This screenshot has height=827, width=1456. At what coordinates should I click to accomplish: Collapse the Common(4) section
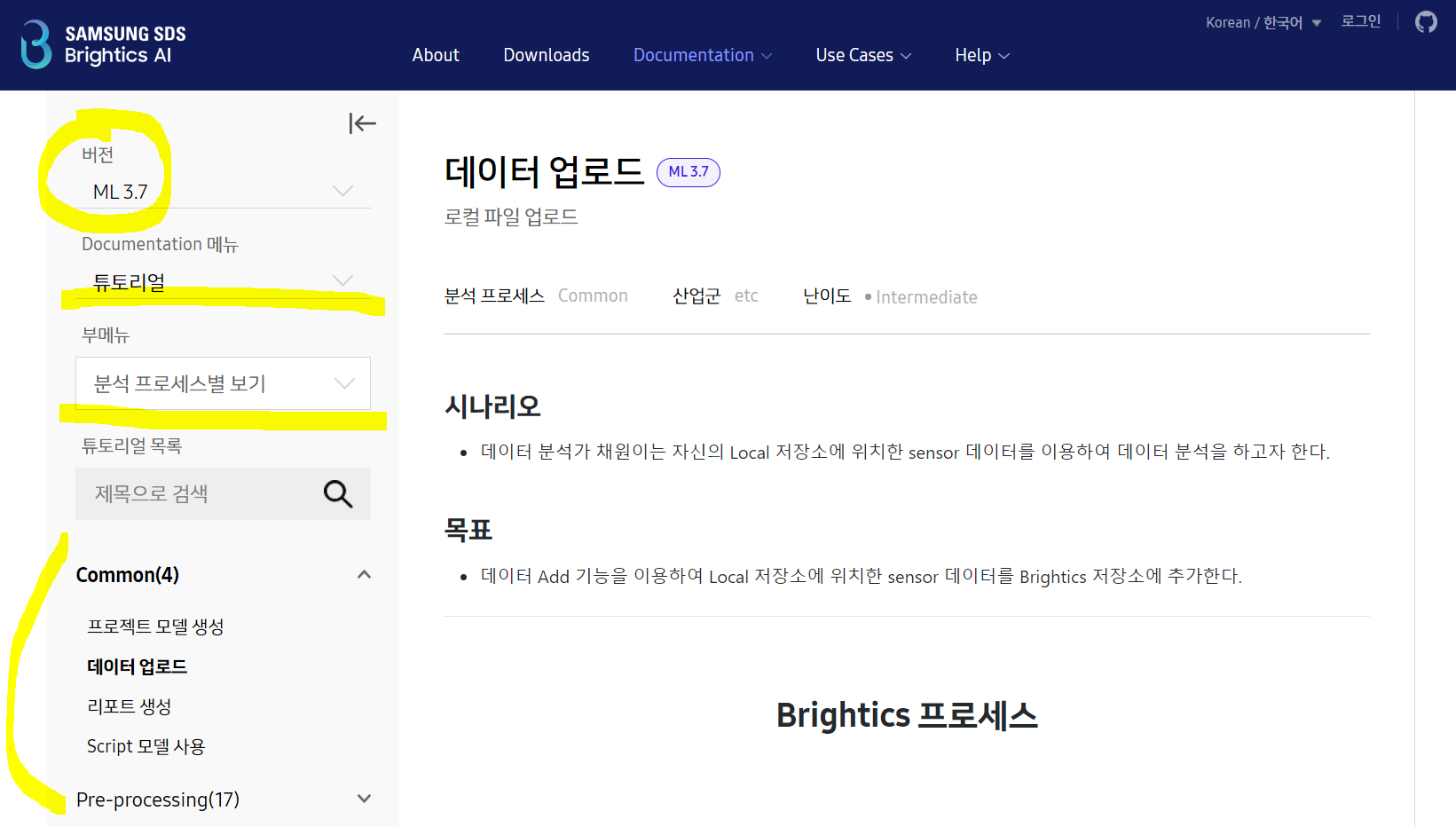223,575
